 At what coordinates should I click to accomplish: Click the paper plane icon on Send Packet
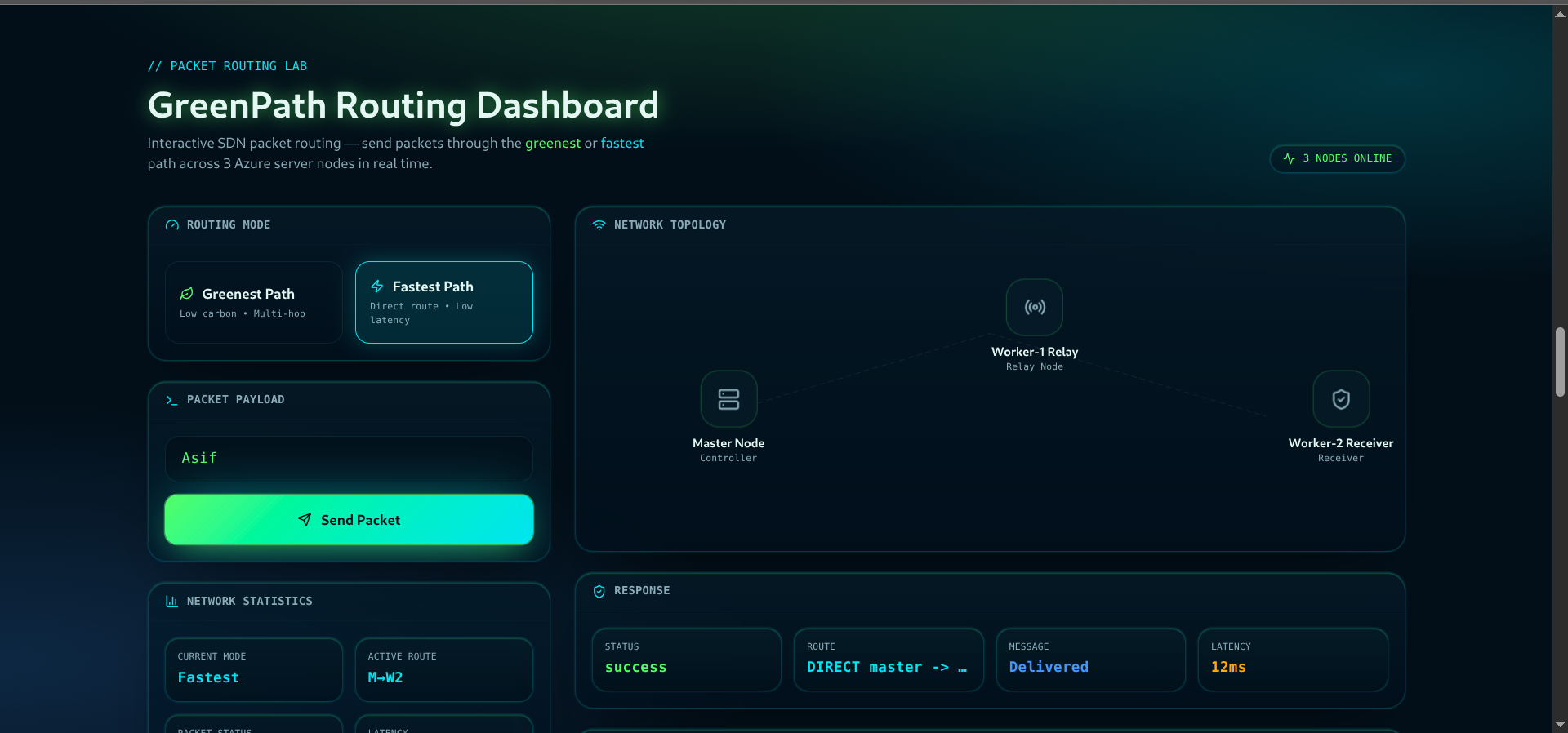pos(305,520)
